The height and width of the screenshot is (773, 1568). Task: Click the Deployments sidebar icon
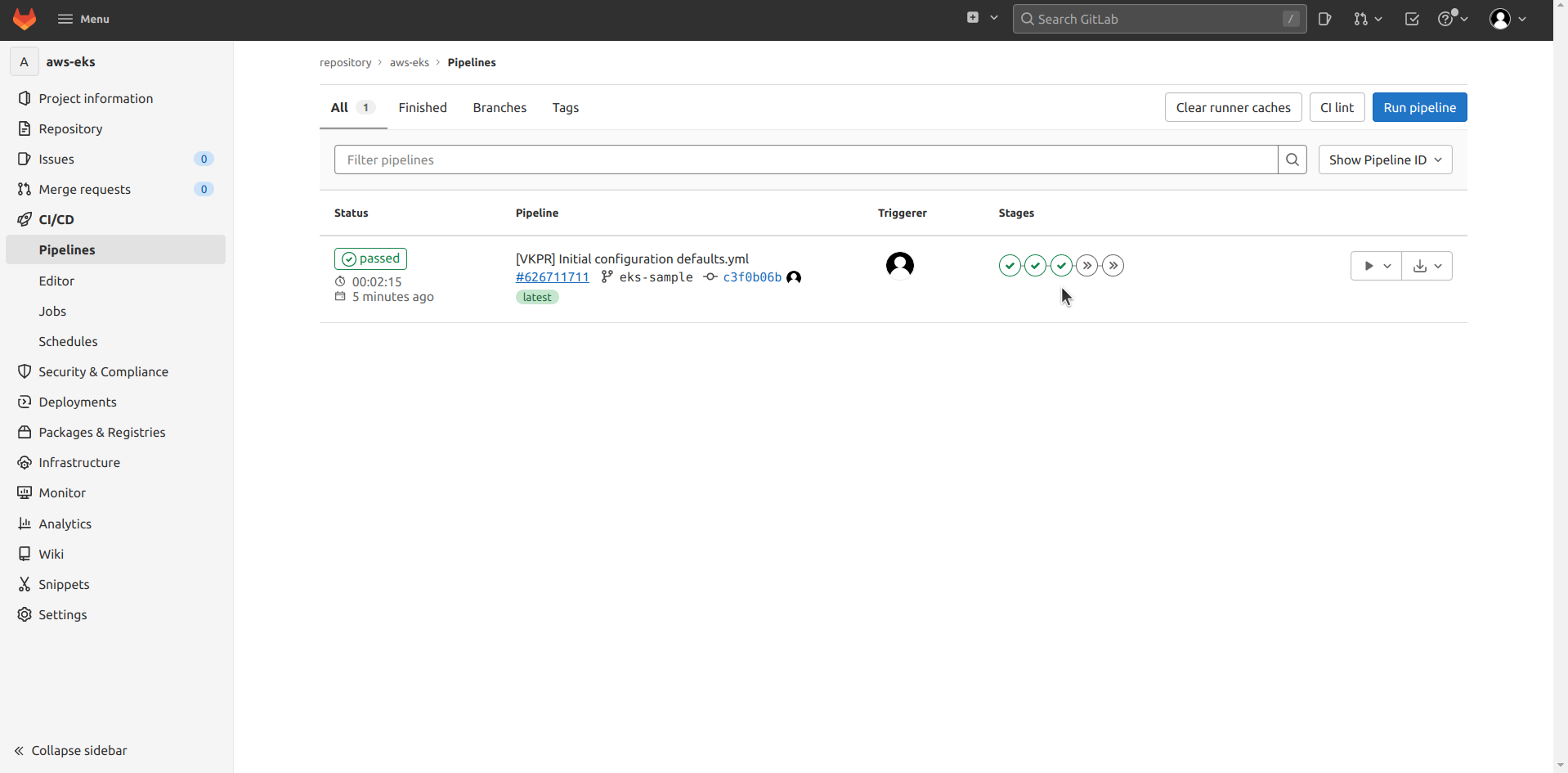point(25,402)
